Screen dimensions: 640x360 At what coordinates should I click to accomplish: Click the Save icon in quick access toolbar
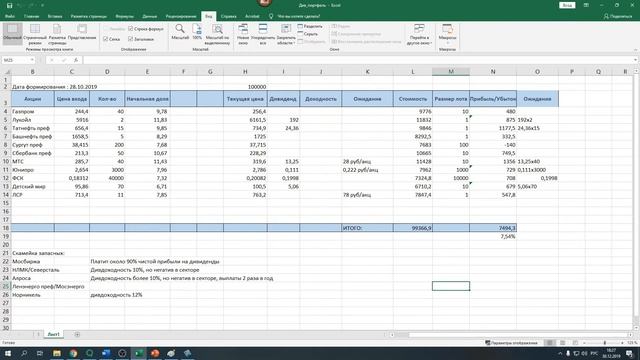tap(9, 5)
